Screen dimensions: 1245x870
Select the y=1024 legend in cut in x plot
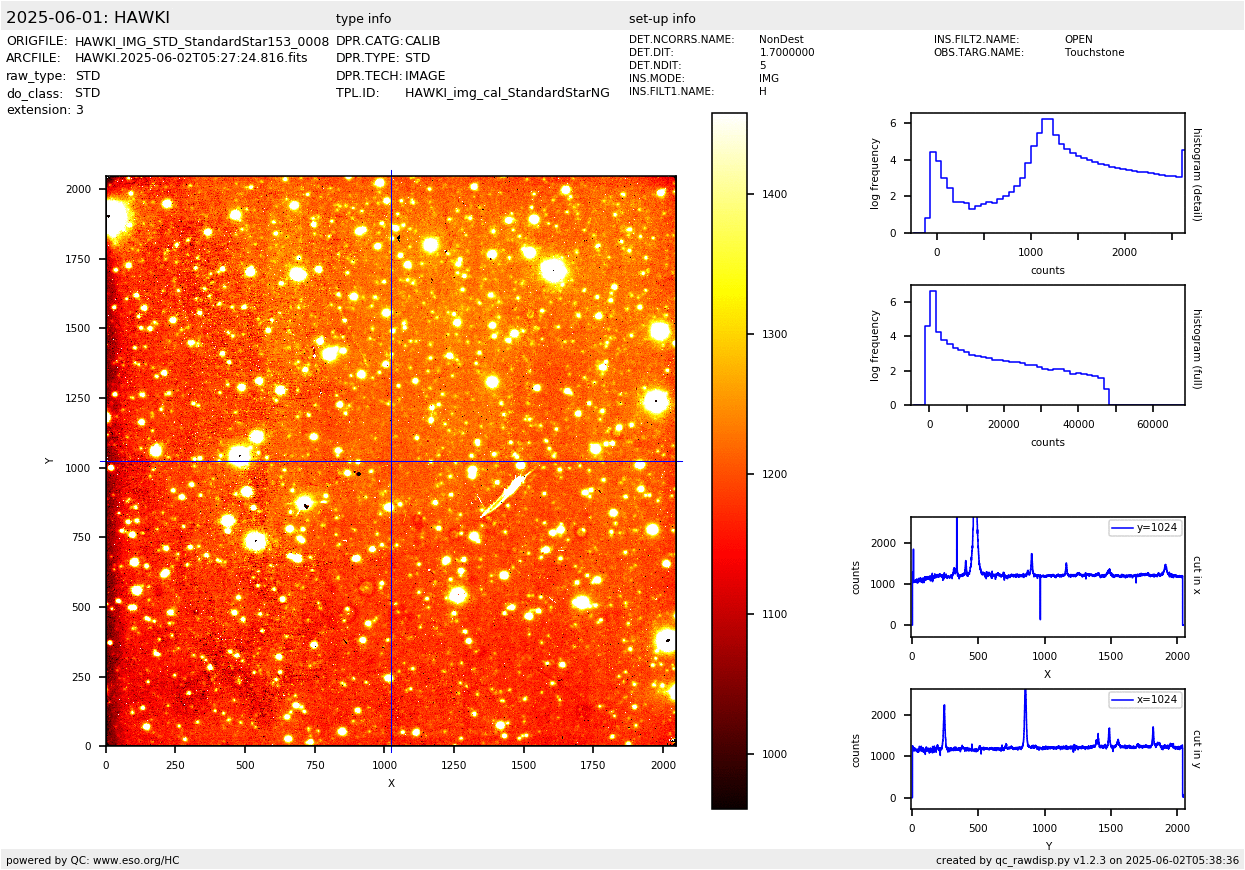coord(1144,527)
